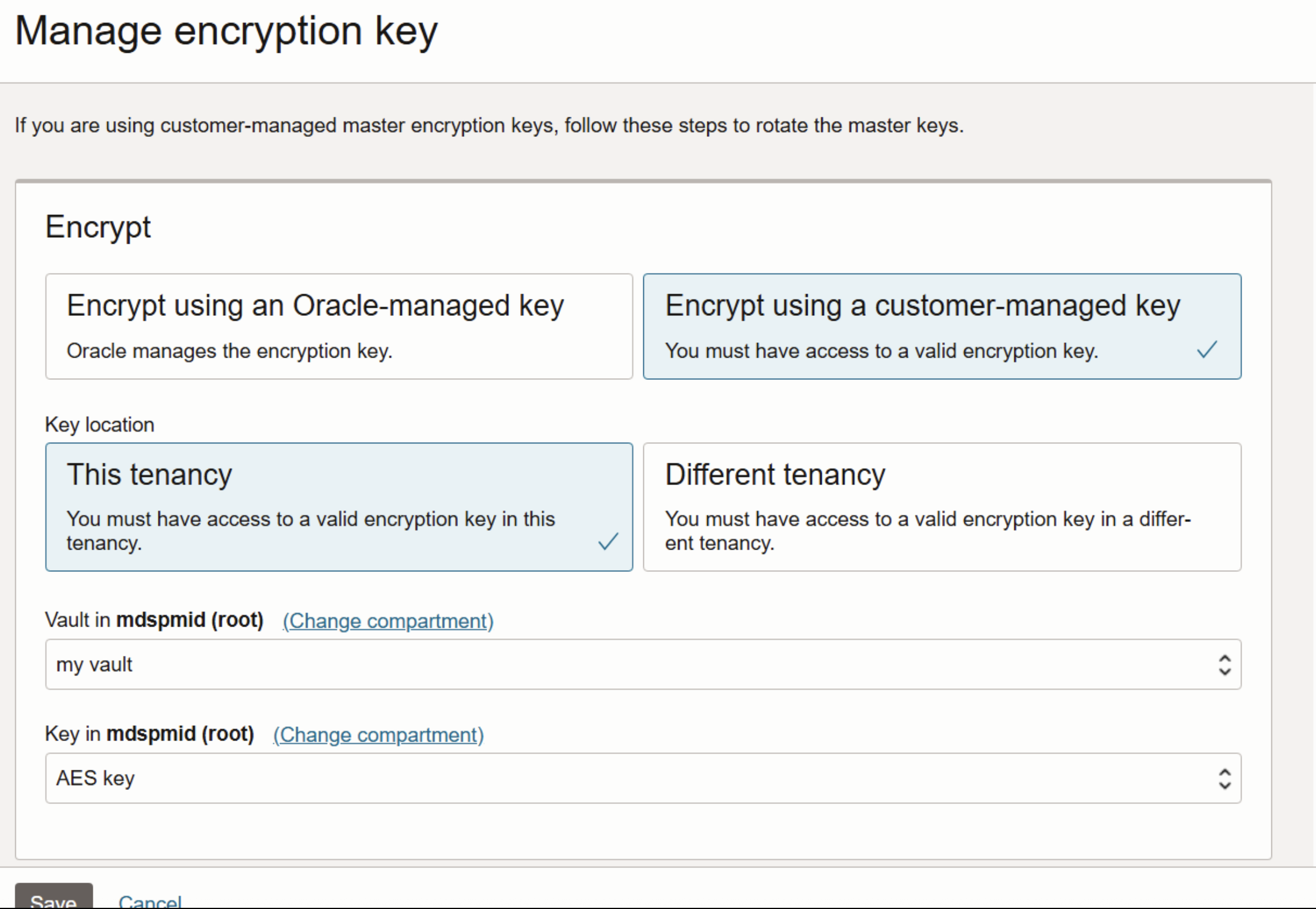This screenshot has width=1316, height=909.
Task: Open Change compartment for the vault
Action: (x=387, y=621)
